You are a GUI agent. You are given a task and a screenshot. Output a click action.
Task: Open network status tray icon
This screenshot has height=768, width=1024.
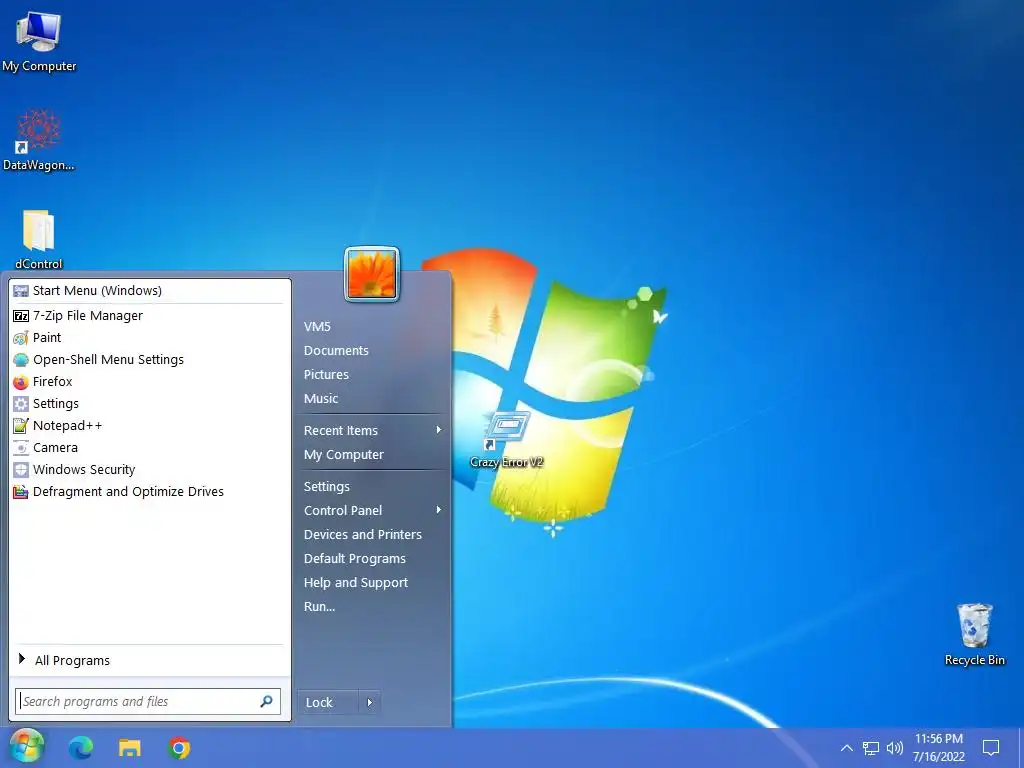click(871, 748)
